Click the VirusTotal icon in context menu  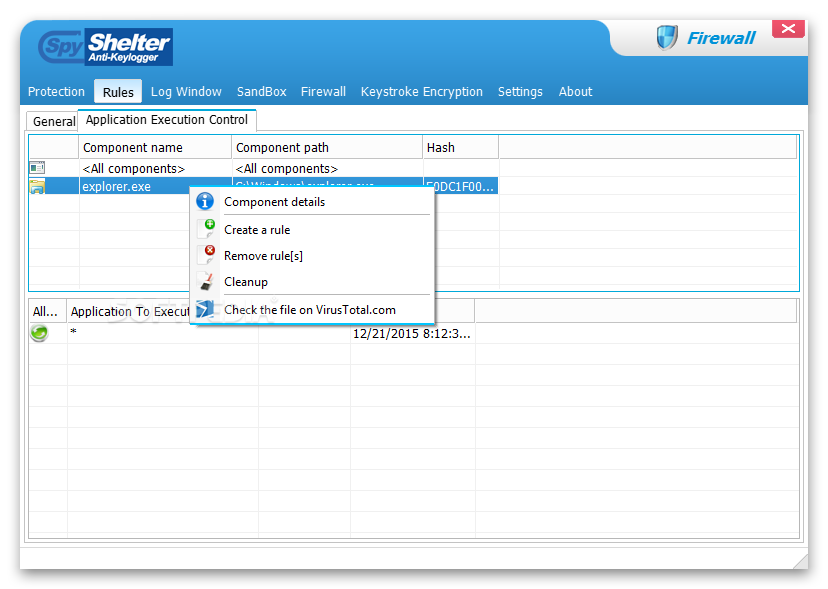(205, 310)
